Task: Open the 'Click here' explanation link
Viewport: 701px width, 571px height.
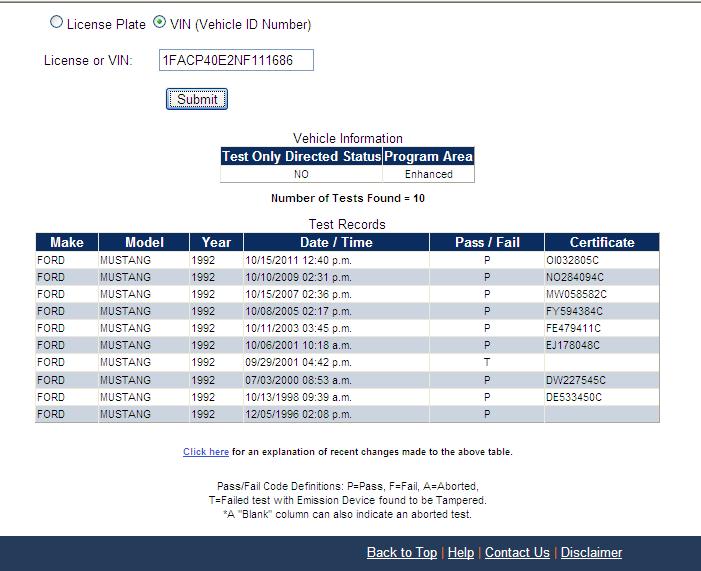Action: [206, 452]
